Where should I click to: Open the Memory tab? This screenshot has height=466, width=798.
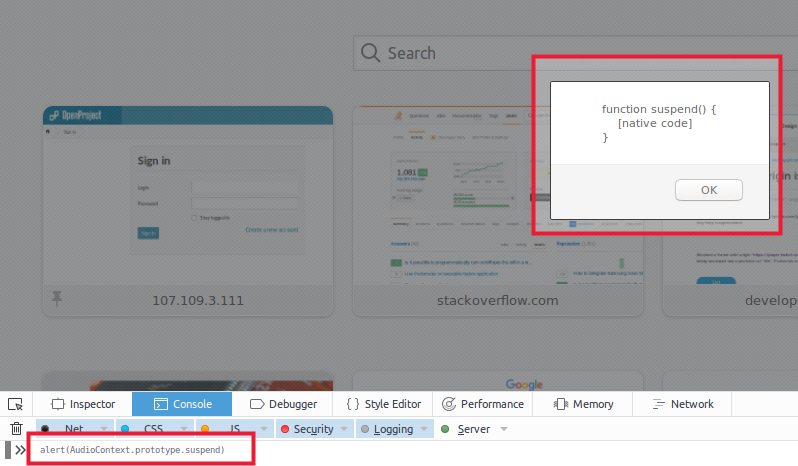pos(583,404)
